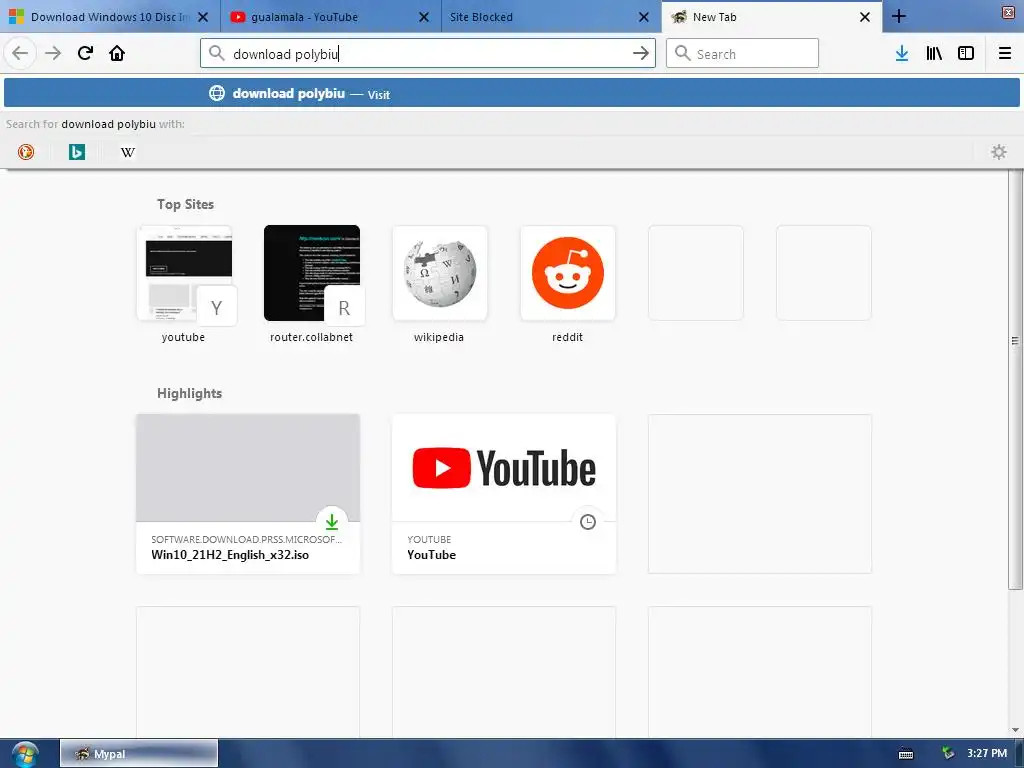The image size is (1024, 768).
Task: Open search settings gear
Action: (999, 152)
